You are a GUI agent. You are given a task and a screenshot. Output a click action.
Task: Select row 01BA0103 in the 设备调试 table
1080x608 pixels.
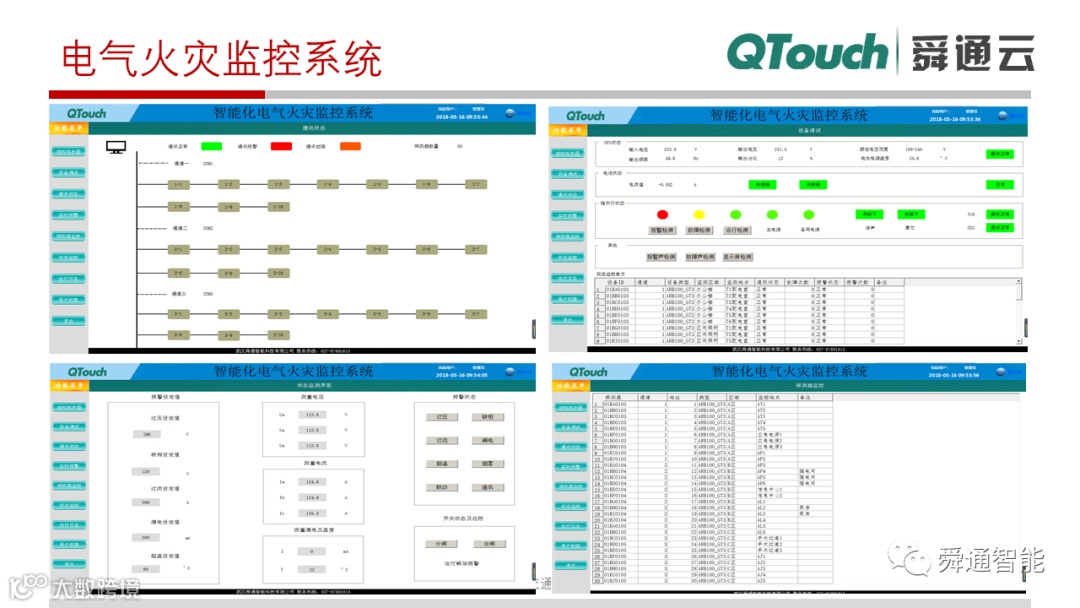tap(751, 290)
